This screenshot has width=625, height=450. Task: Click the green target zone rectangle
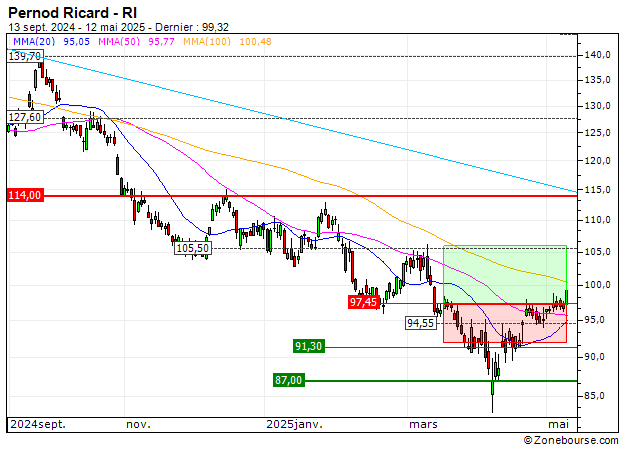[505, 272]
